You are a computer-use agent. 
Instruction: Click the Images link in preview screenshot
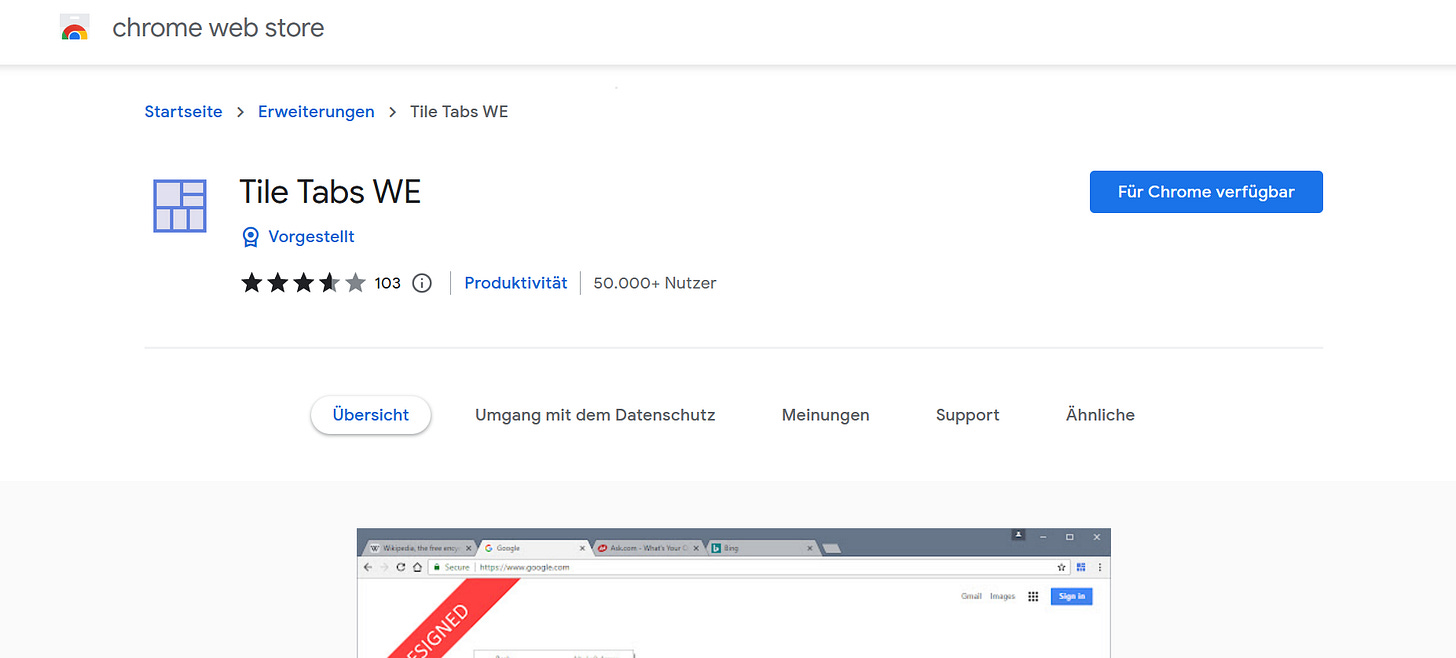[x=1002, y=596]
